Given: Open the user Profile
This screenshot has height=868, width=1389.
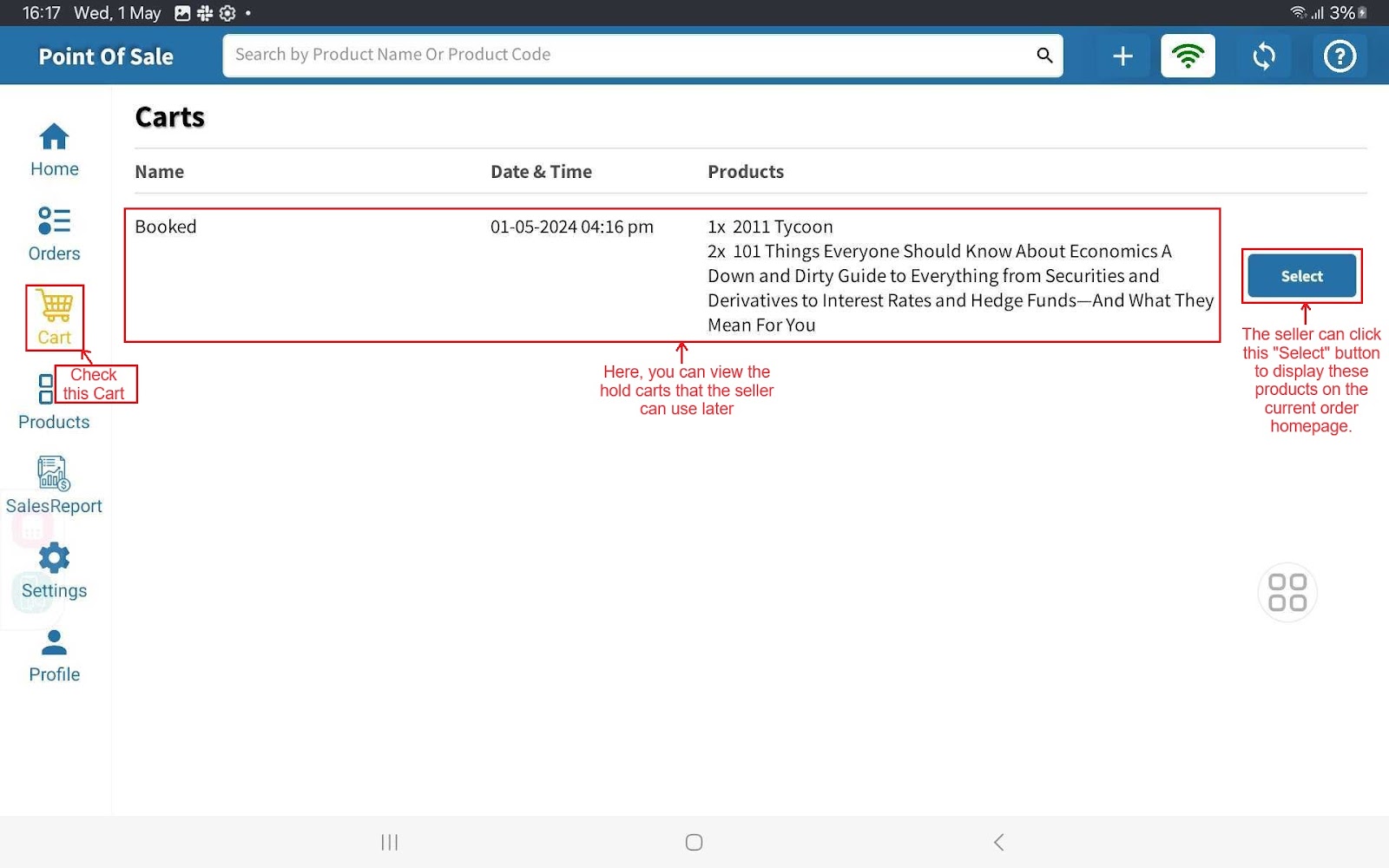Looking at the screenshot, I should (x=54, y=655).
